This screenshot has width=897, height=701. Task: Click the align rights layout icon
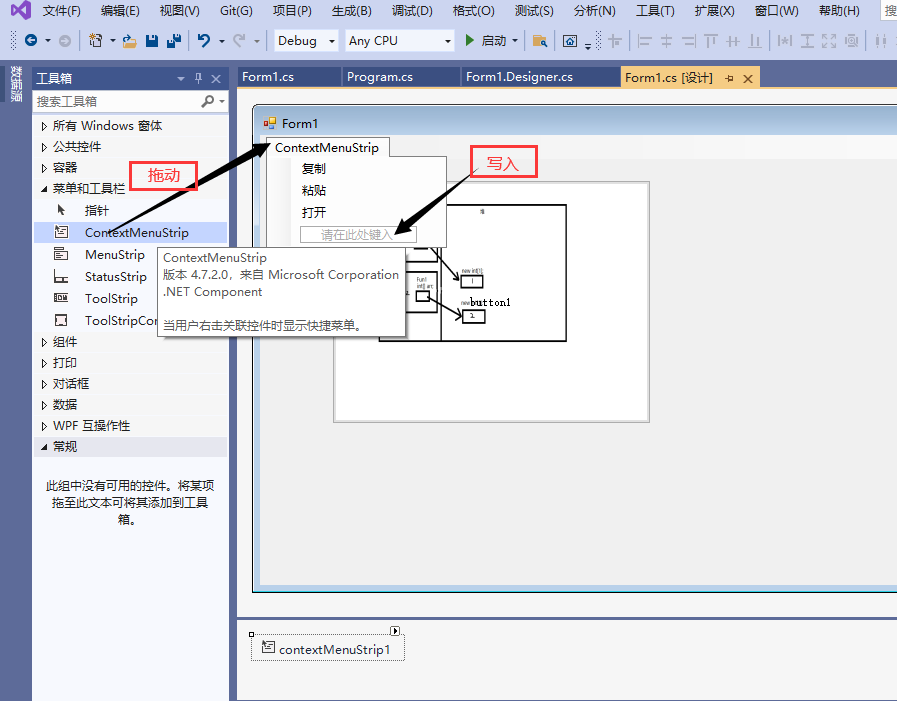click(x=689, y=41)
